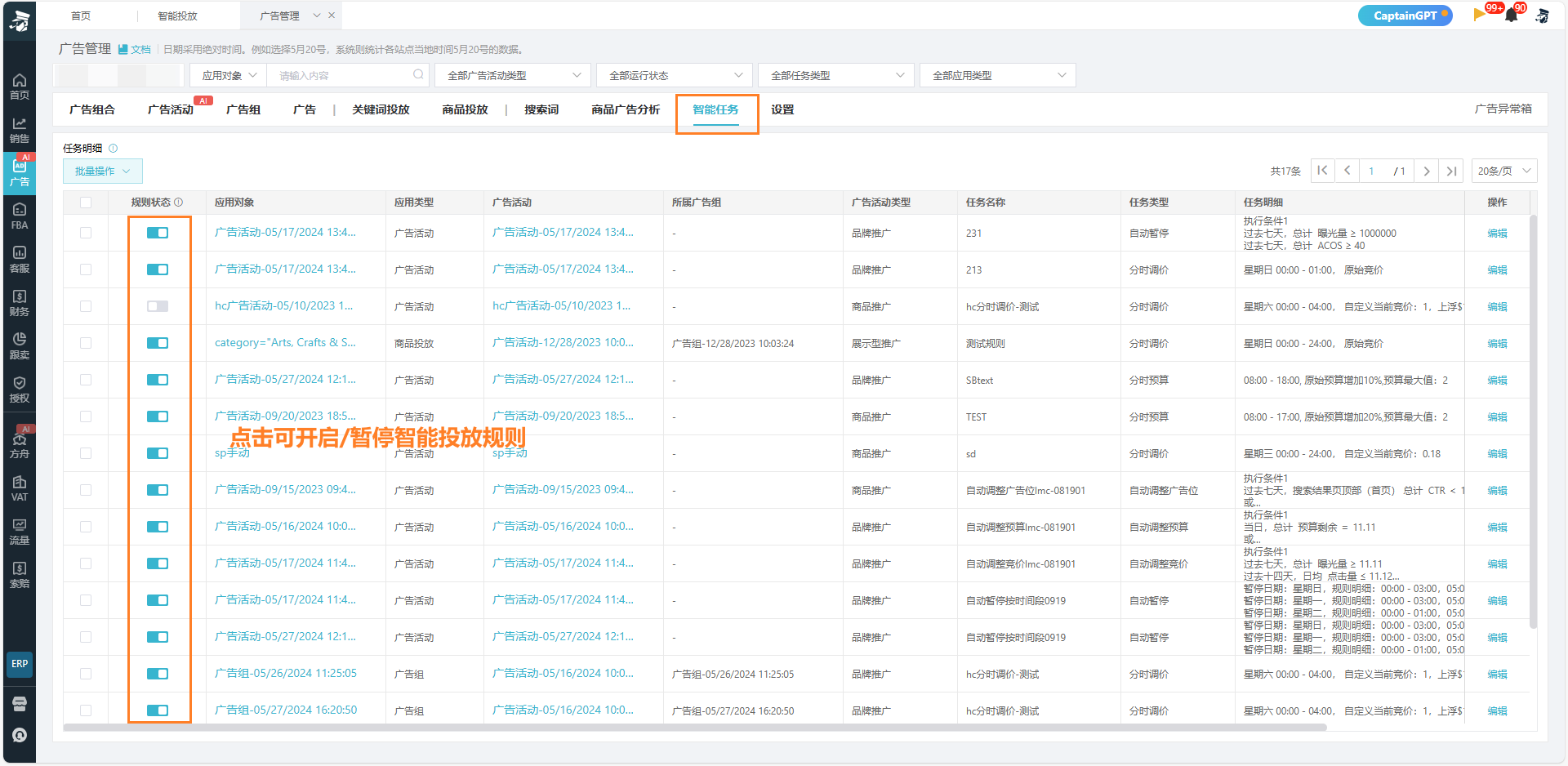Expand the tab list chevron beside 广告管理 tab
The width and height of the screenshot is (1568, 766).
point(316,16)
